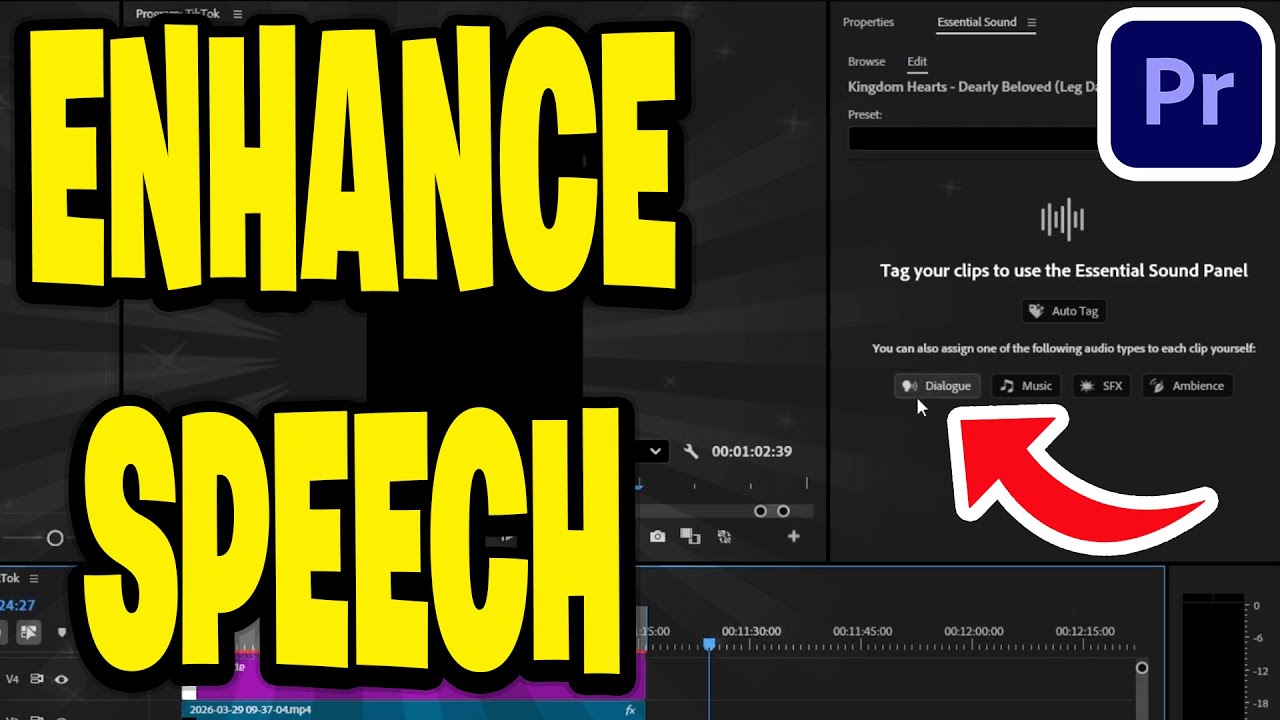Click the Auto Tag button

click(1064, 311)
